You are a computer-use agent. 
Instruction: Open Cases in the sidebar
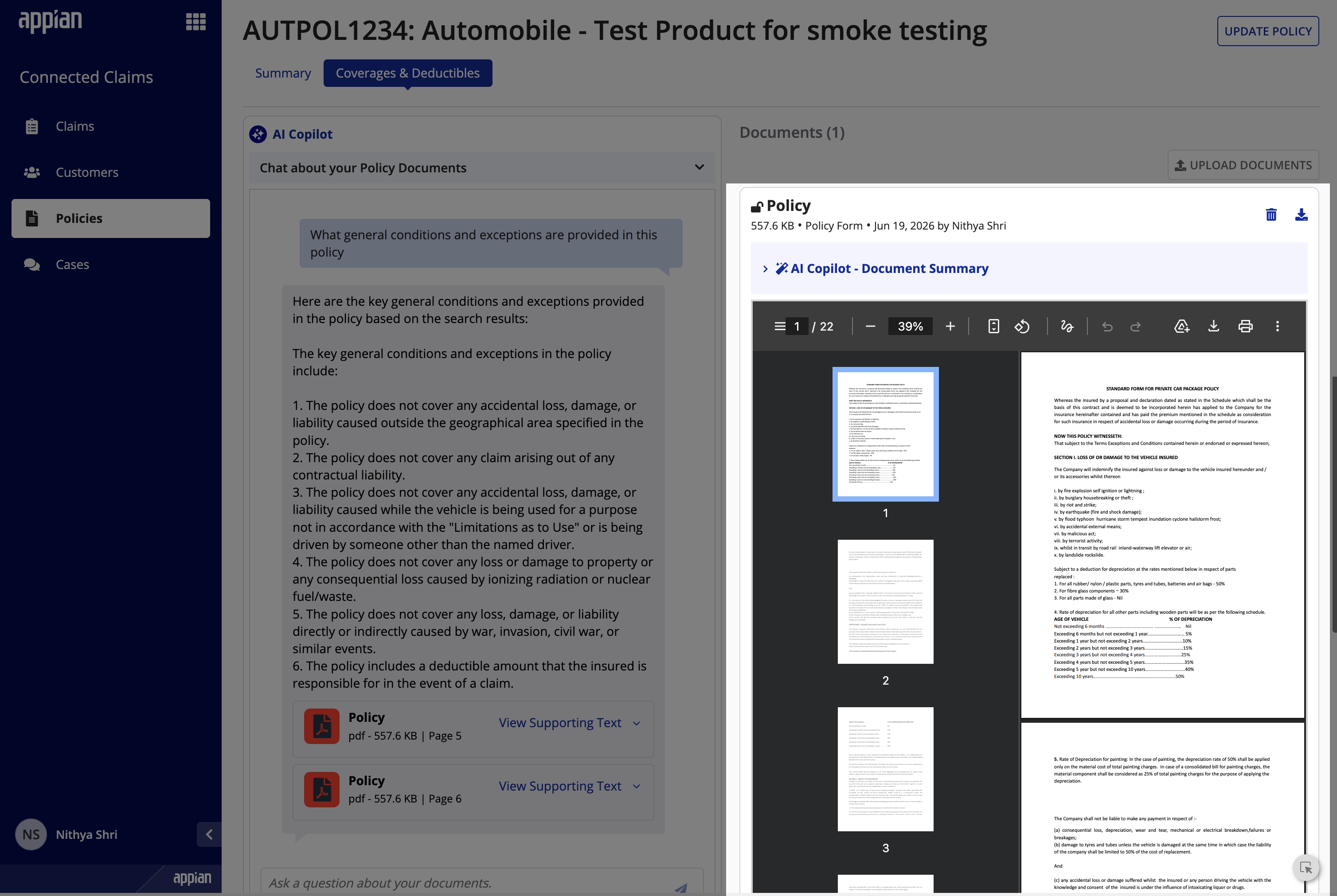(110, 265)
